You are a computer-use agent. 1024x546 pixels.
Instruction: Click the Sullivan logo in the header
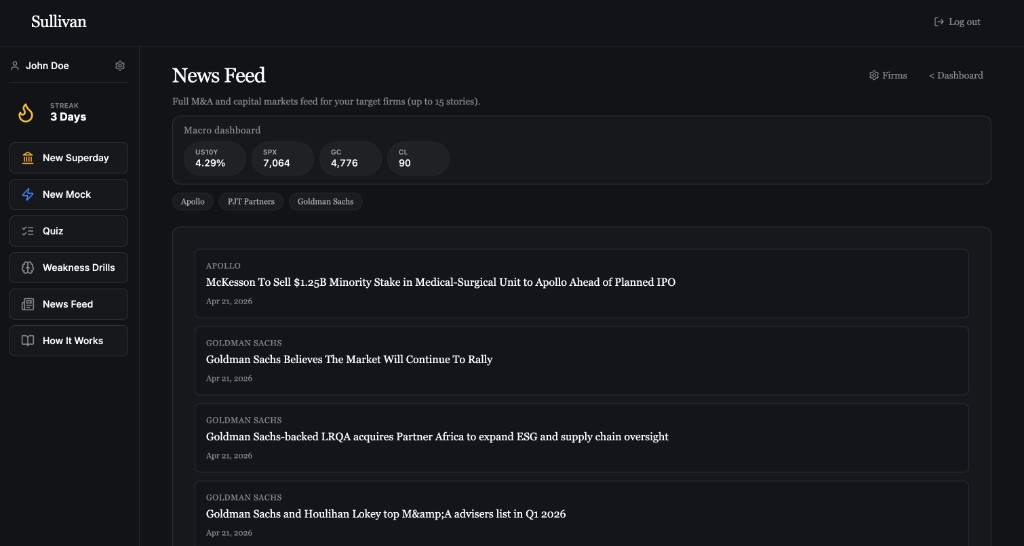click(59, 21)
